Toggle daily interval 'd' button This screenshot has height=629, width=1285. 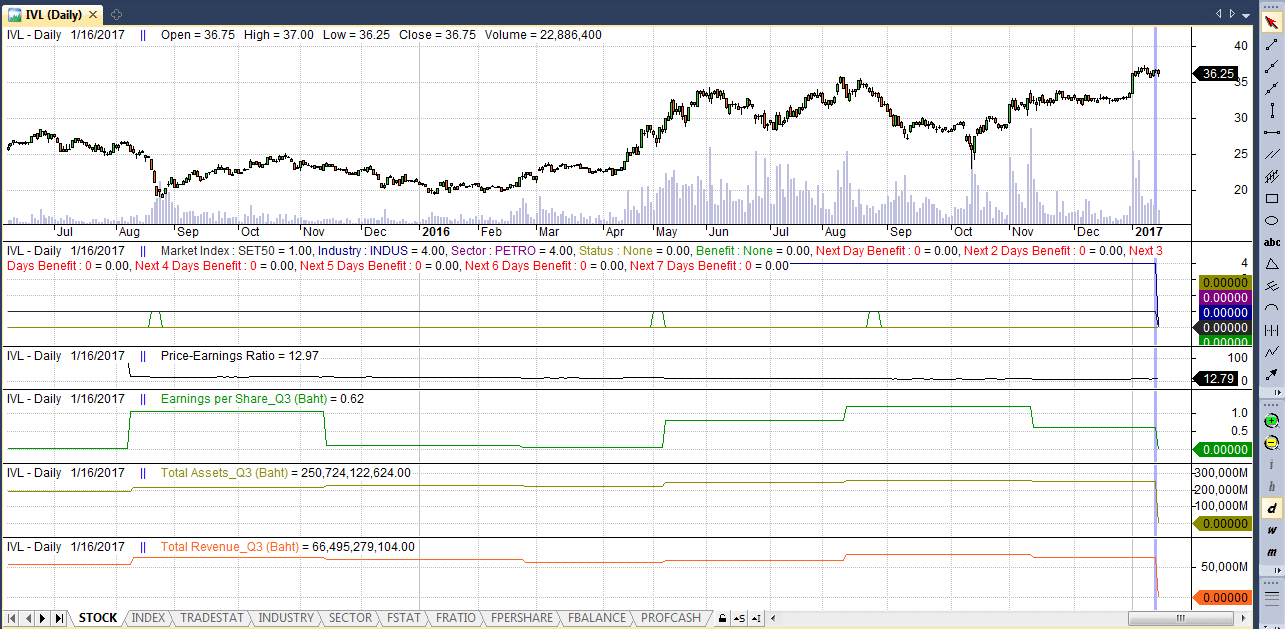(x=1271, y=509)
